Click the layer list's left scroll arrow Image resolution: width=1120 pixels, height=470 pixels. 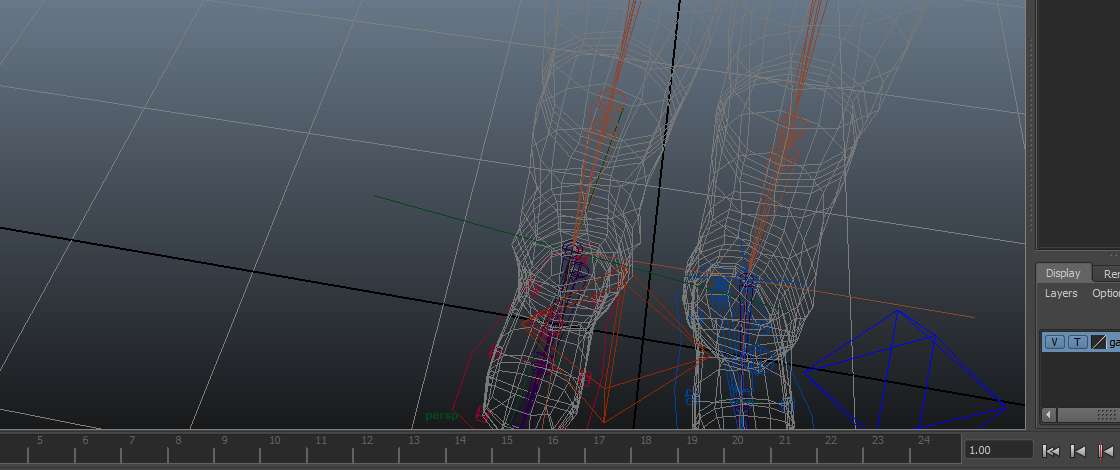[1049, 415]
